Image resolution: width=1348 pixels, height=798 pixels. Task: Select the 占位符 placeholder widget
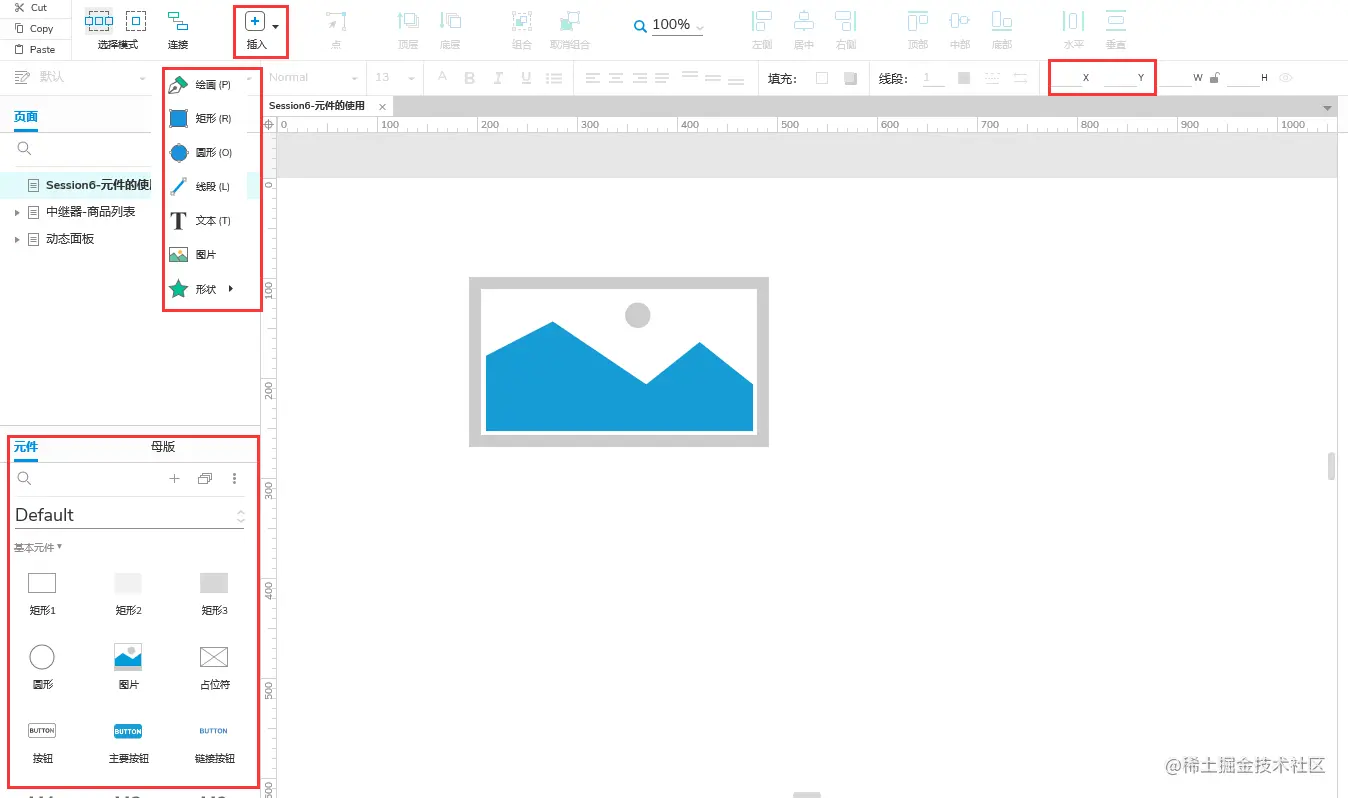pyautogui.click(x=214, y=668)
